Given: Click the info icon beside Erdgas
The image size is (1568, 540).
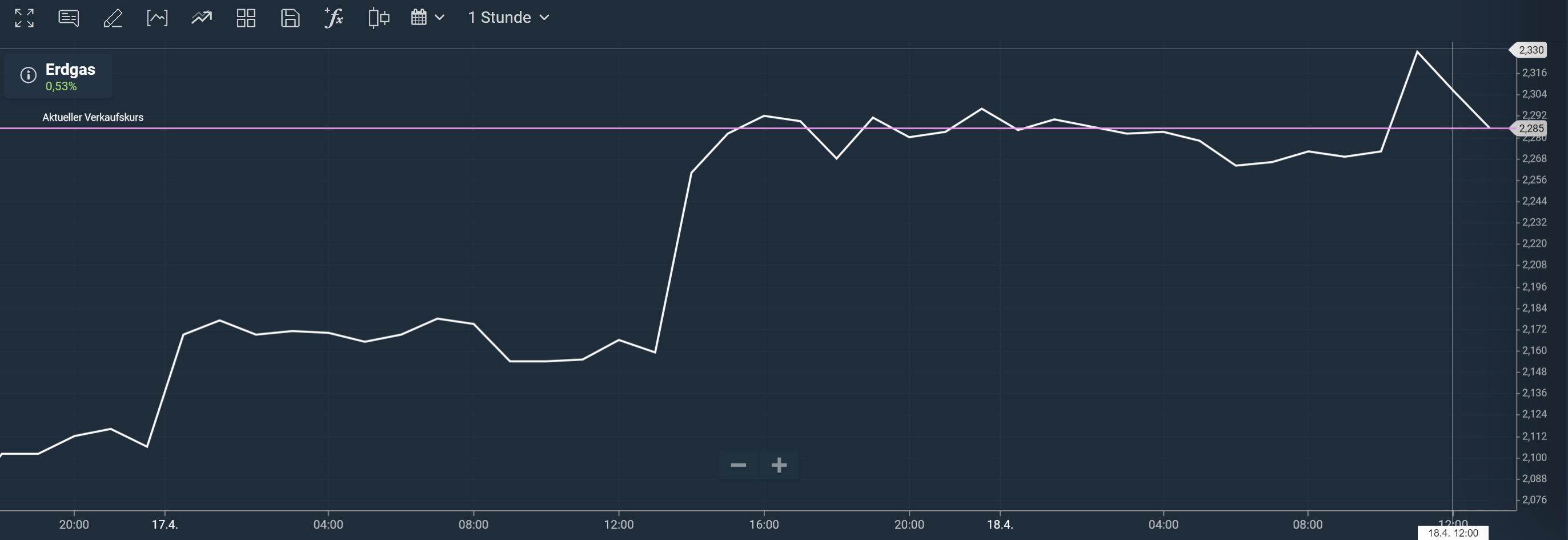Looking at the screenshot, I should [x=28, y=75].
